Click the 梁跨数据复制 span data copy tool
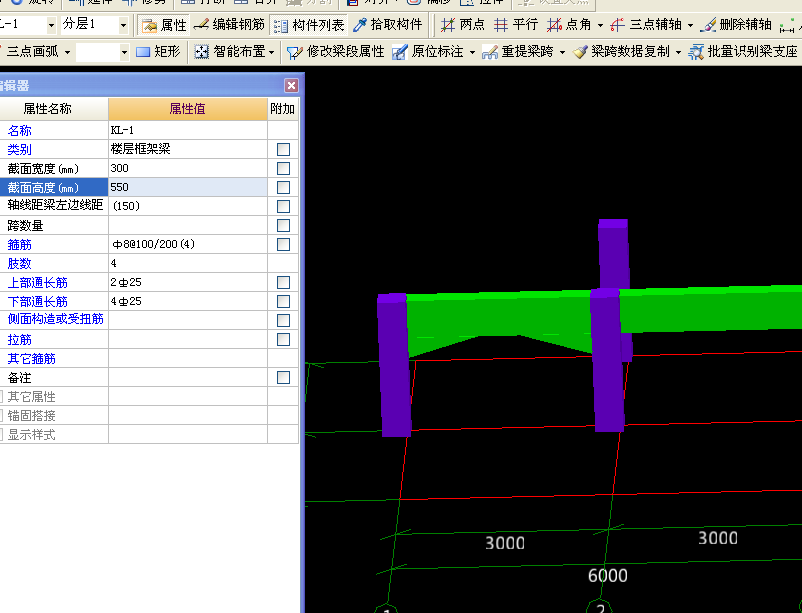Viewport: 802px width, 613px height. (621, 52)
